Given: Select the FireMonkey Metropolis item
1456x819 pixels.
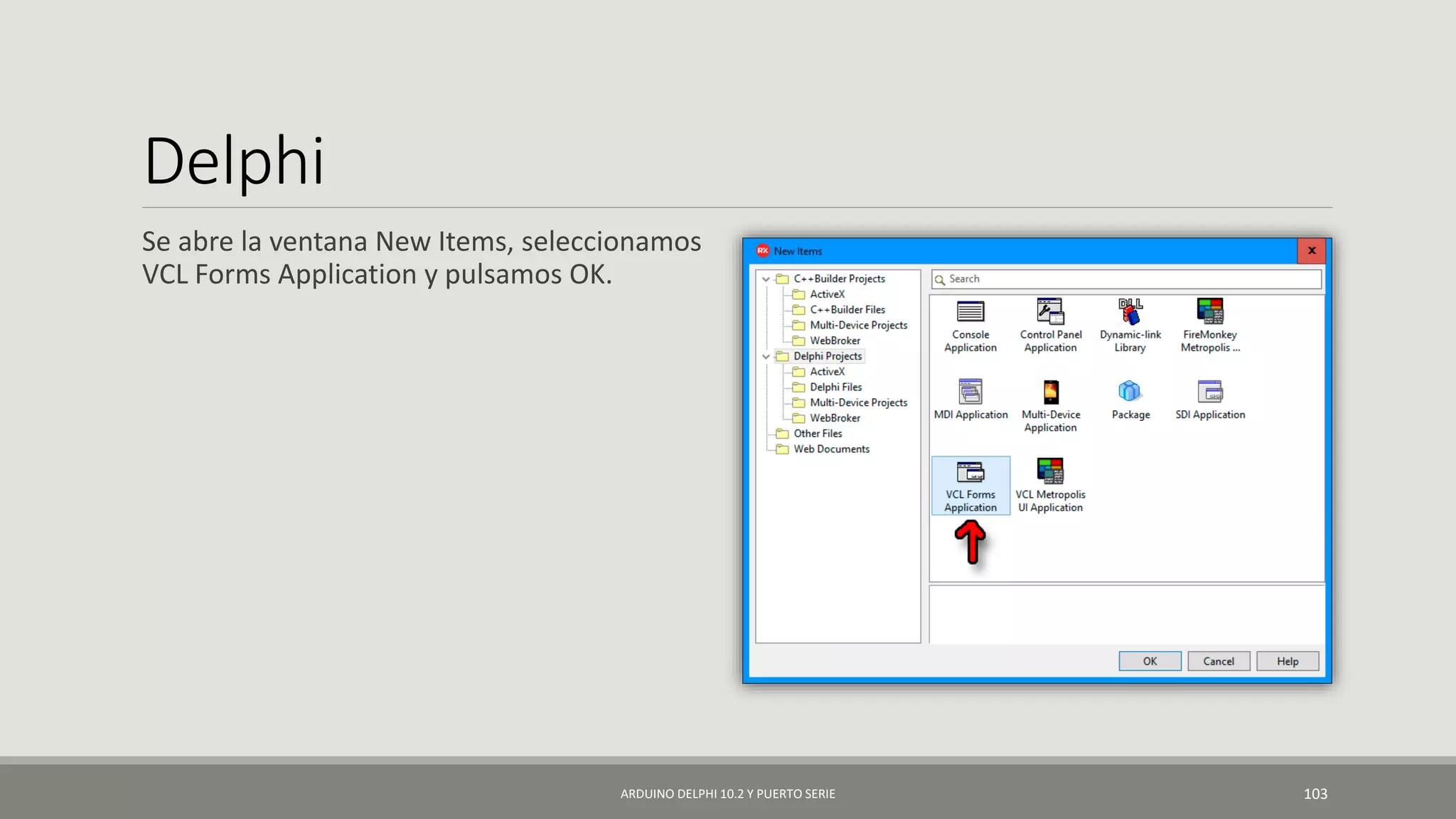Looking at the screenshot, I should [1210, 327].
